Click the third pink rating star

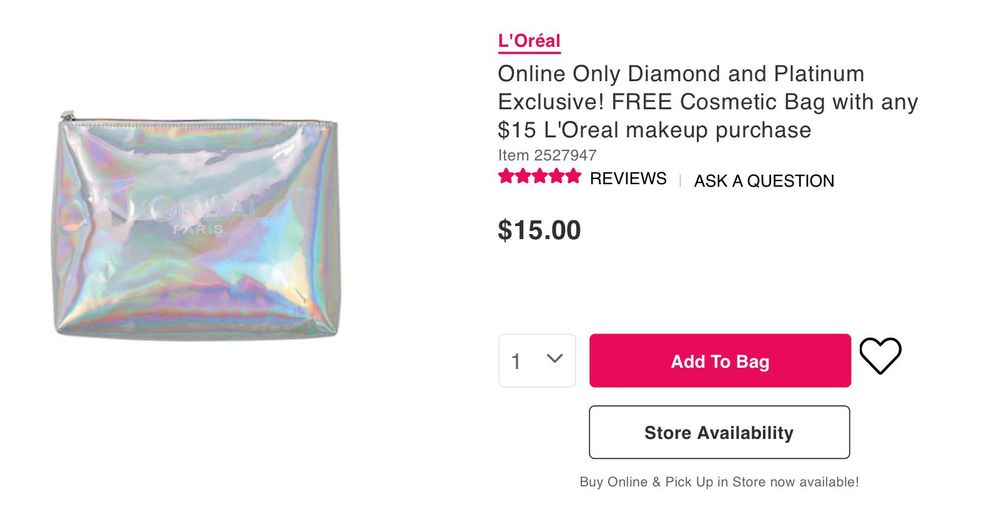tap(540, 177)
